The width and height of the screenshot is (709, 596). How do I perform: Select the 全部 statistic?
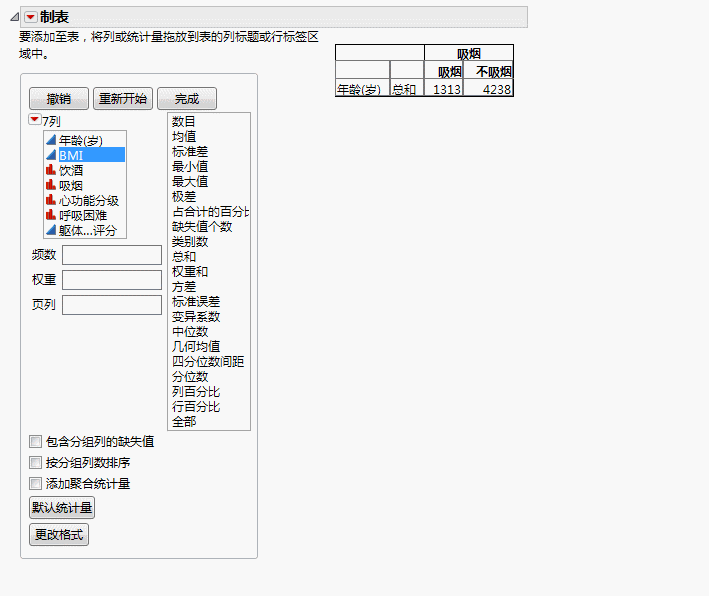(x=184, y=421)
